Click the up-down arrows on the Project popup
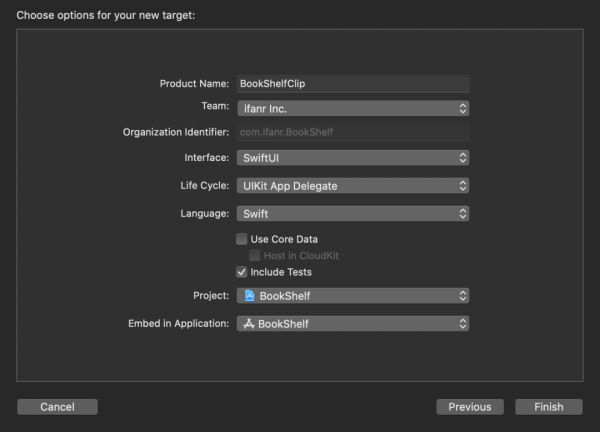Screen dimensions: 600x432 [462, 296]
